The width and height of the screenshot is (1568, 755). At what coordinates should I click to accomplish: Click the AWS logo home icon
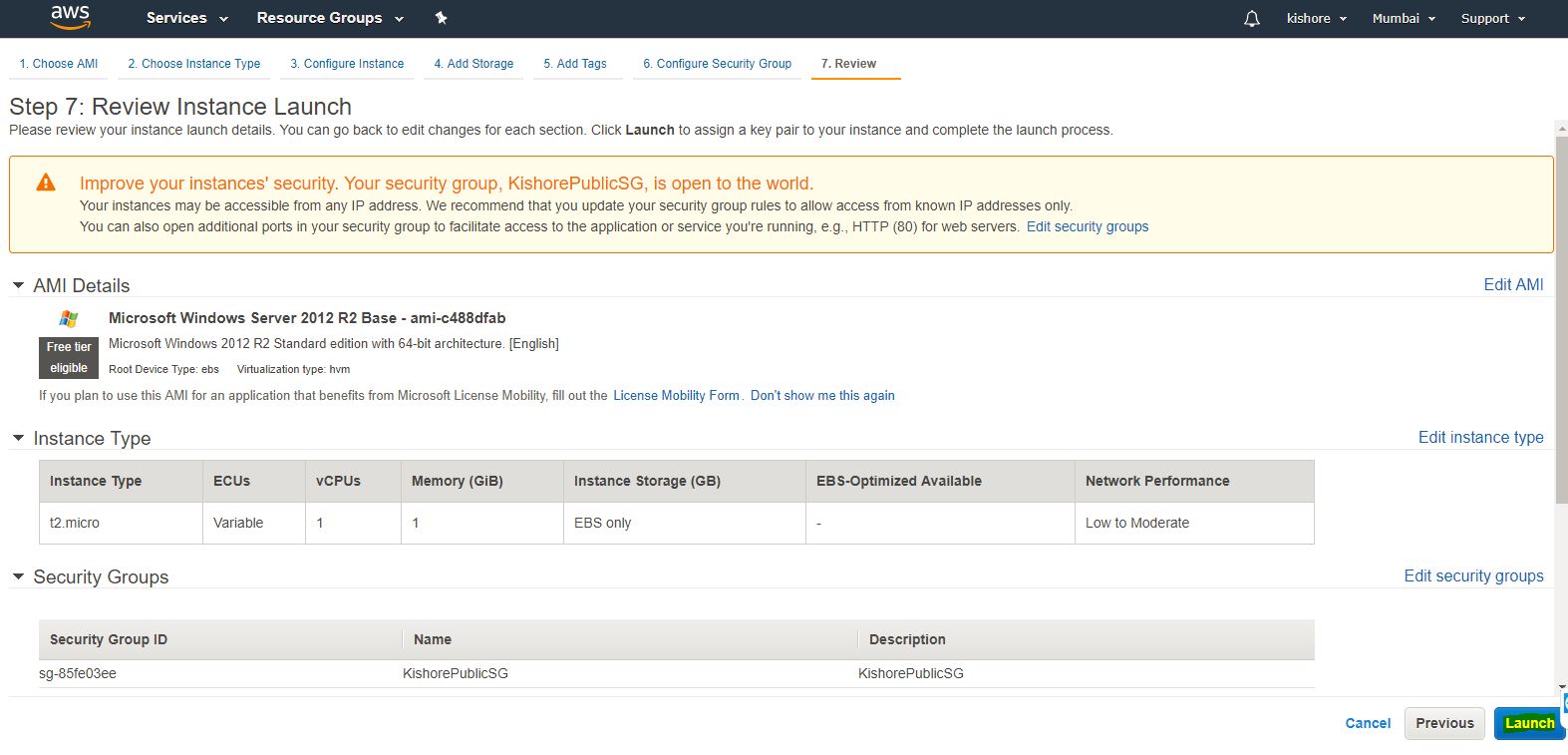coord(70,17)
